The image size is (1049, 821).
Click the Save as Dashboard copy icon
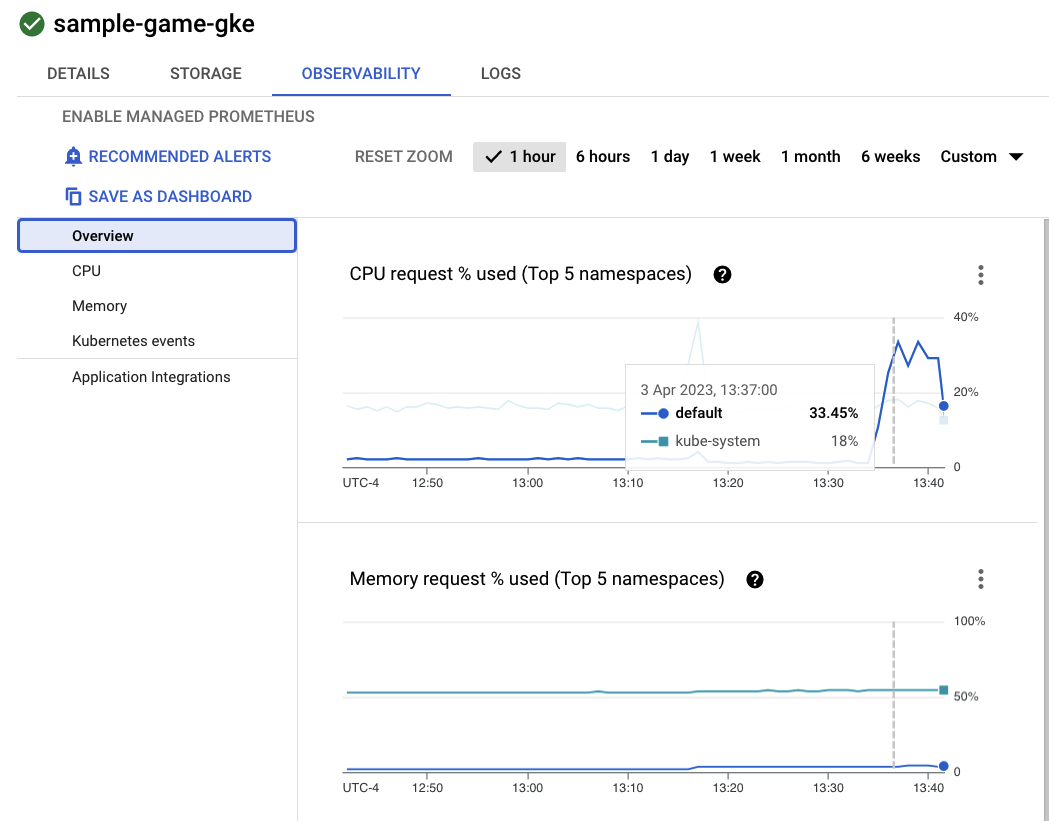[x=73, y=197]
